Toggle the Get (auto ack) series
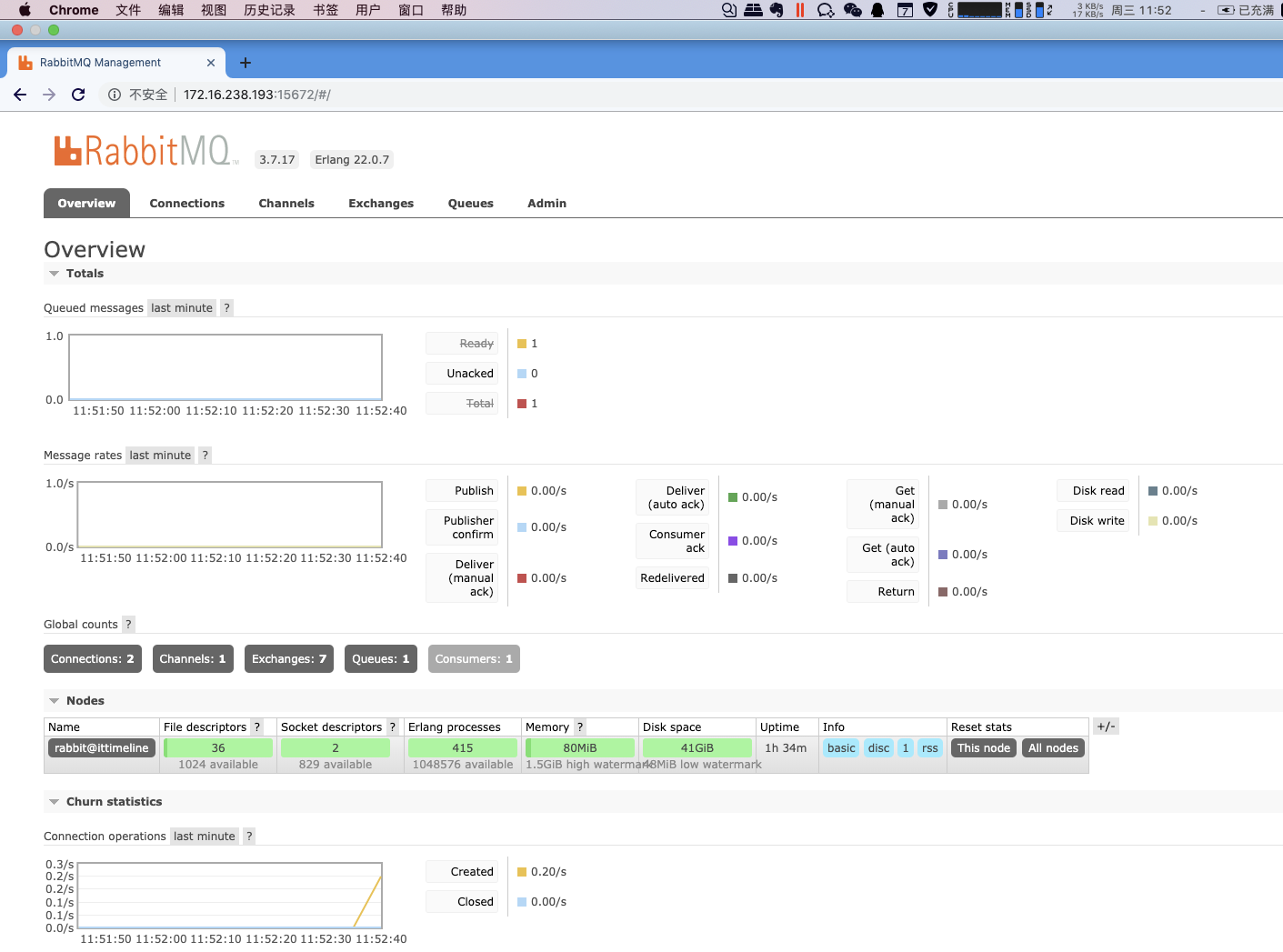 (883, 555)
